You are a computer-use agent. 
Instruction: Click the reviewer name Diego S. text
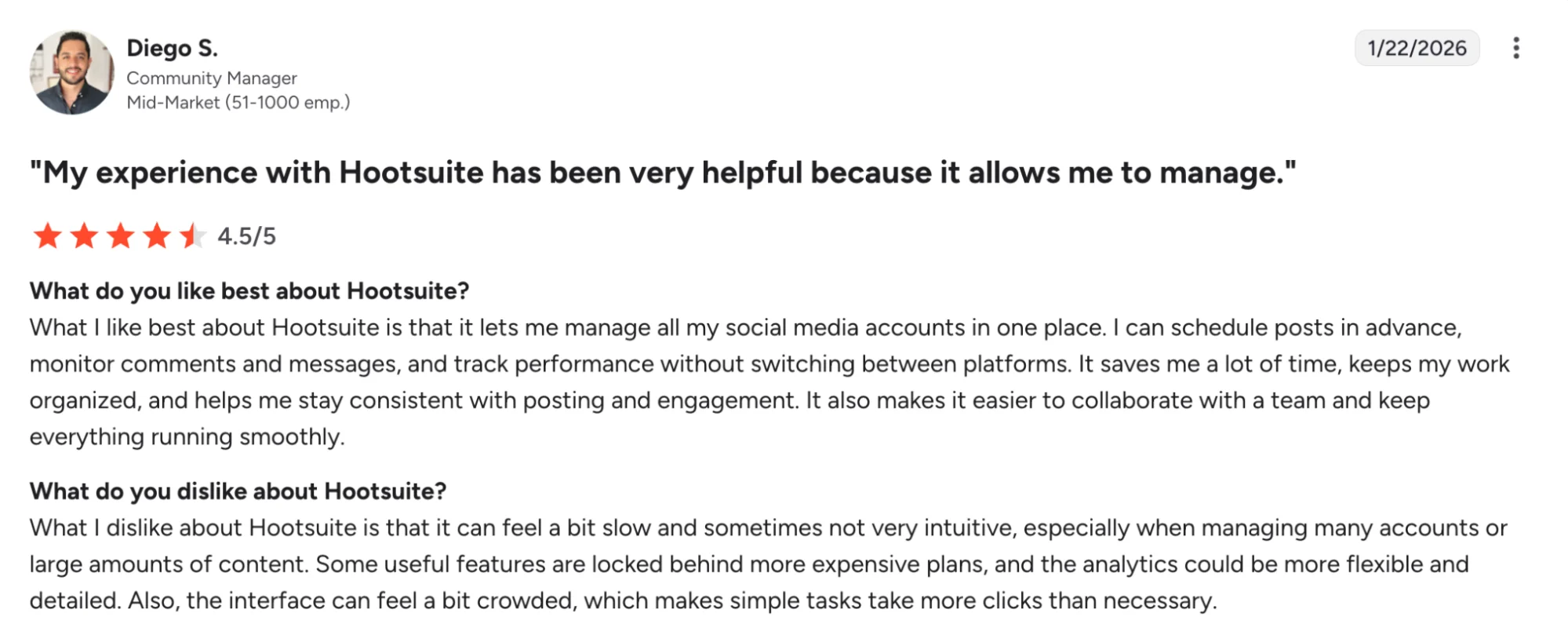[x=173, y=47]
